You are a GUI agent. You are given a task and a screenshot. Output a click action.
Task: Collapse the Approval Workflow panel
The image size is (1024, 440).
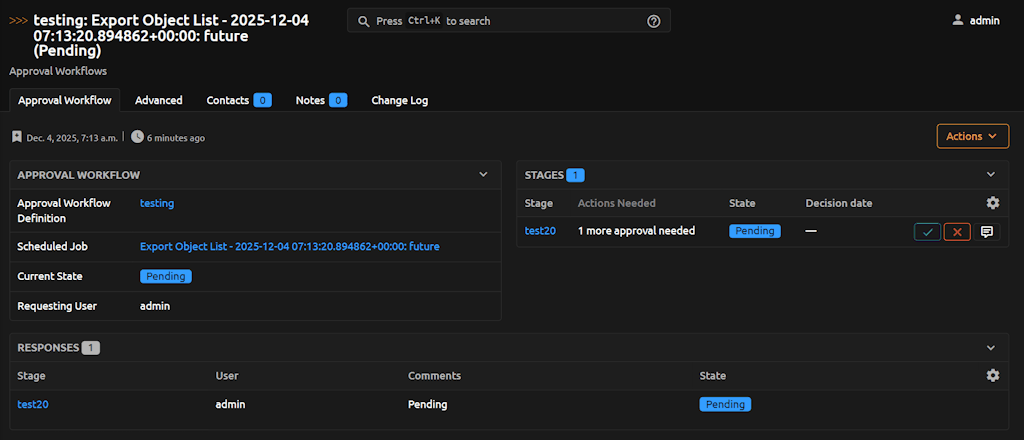tap(483, 174)
